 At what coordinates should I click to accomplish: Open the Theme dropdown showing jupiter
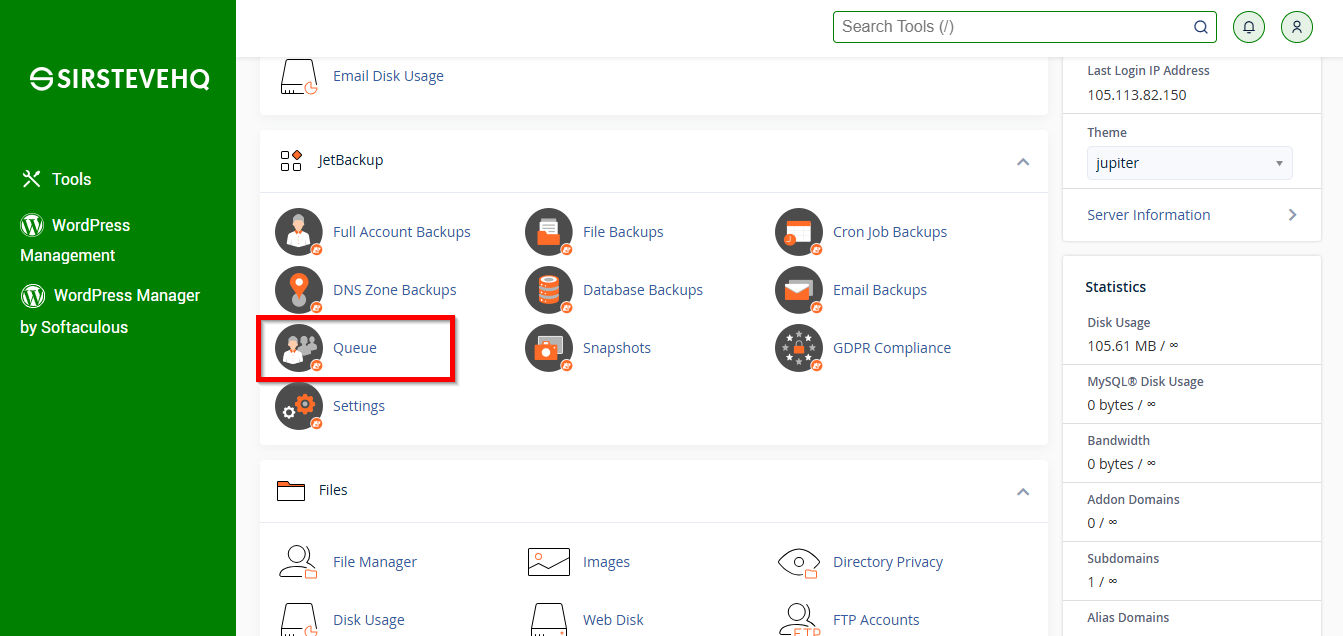(1190, 163)
